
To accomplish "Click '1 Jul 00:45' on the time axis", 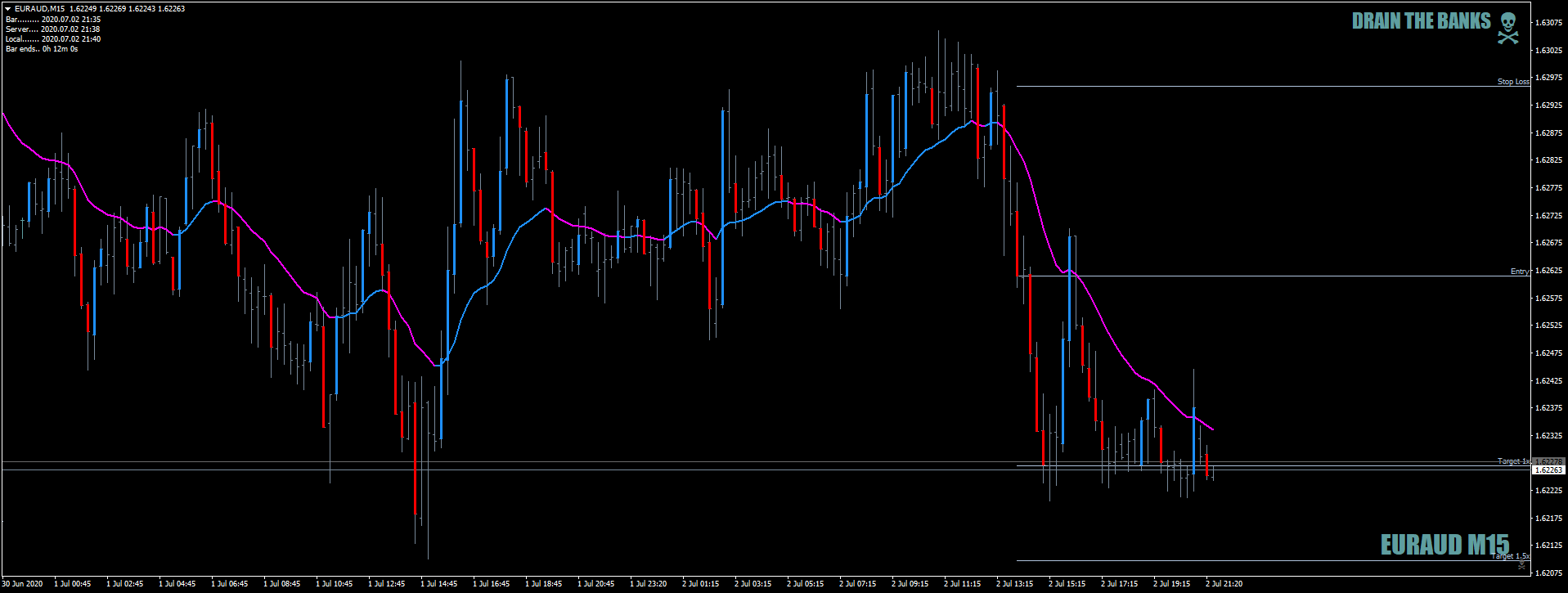I will coord(72,584).
